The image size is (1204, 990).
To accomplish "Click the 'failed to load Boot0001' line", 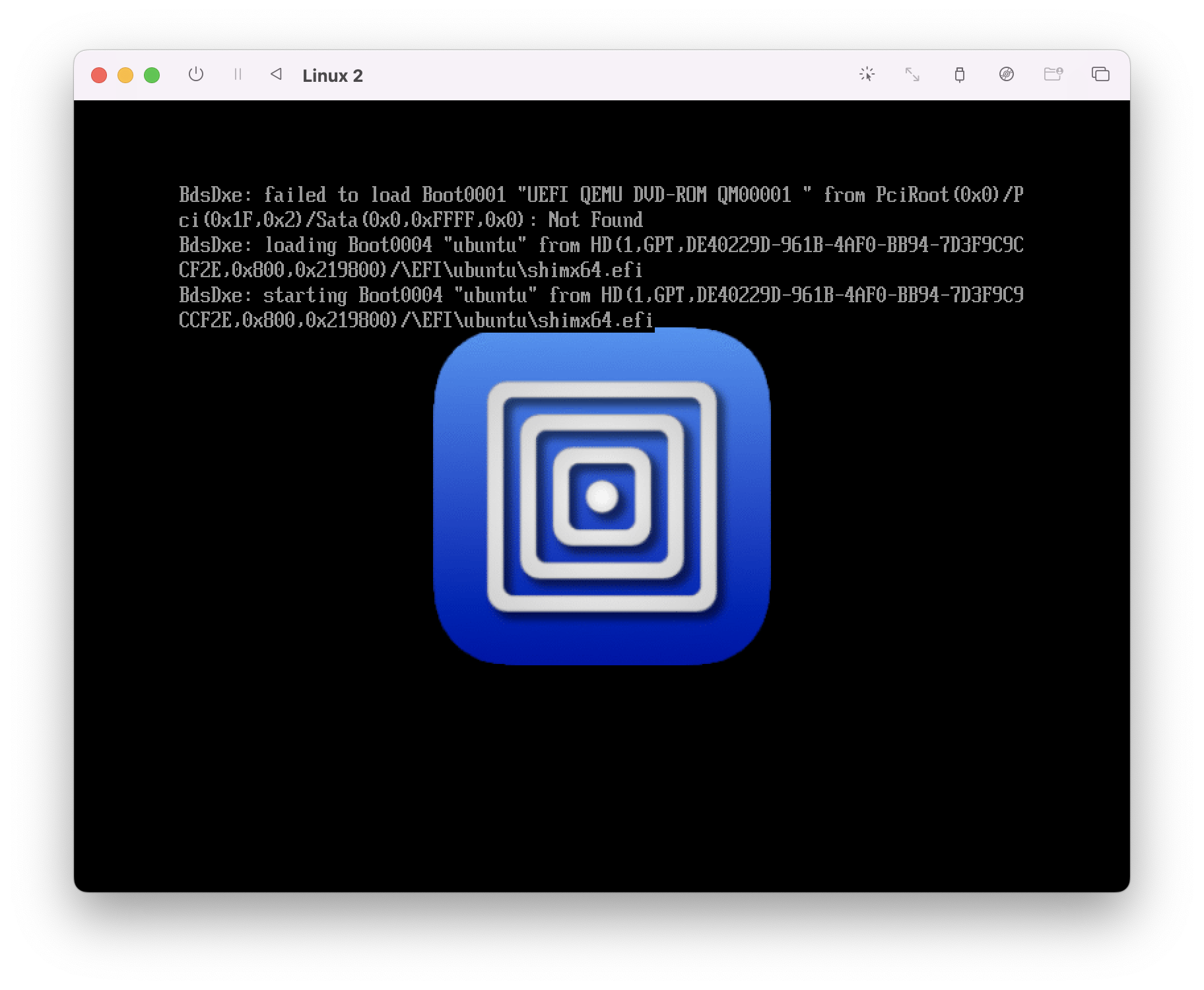I will tap(601, 207).
